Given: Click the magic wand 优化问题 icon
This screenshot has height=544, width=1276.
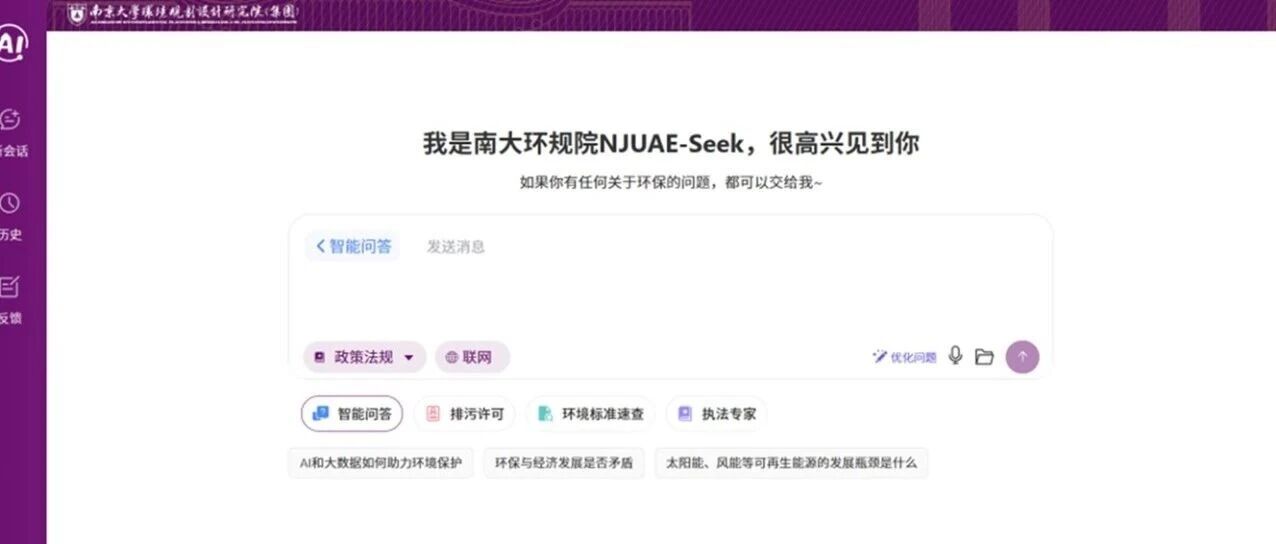Looking at the screenshot, I should (880, 357).
